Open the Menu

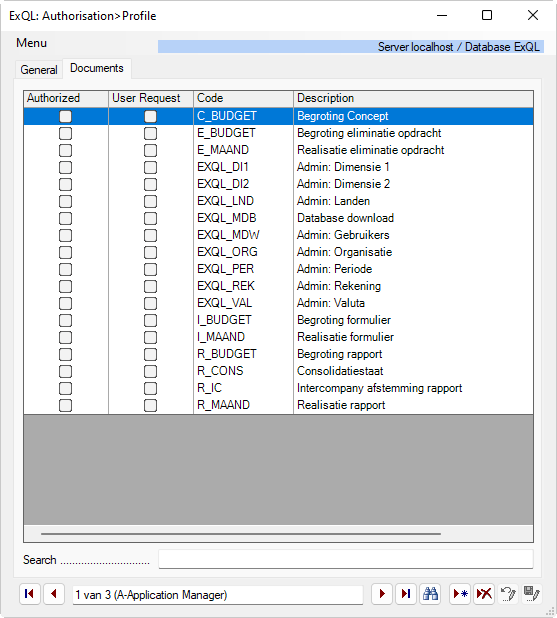(32, 43)
